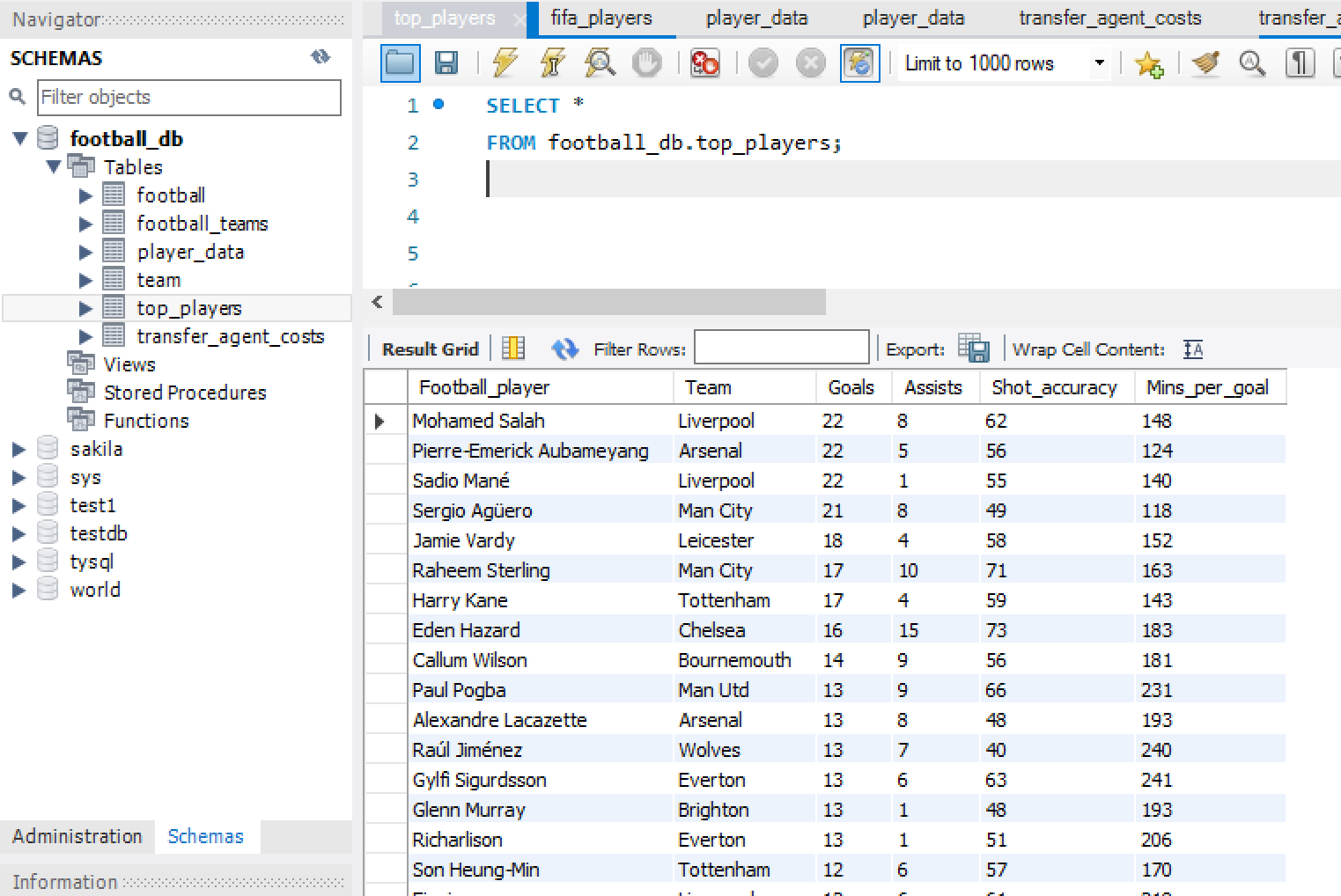Export the recordset to an external file

click(974, 349)
